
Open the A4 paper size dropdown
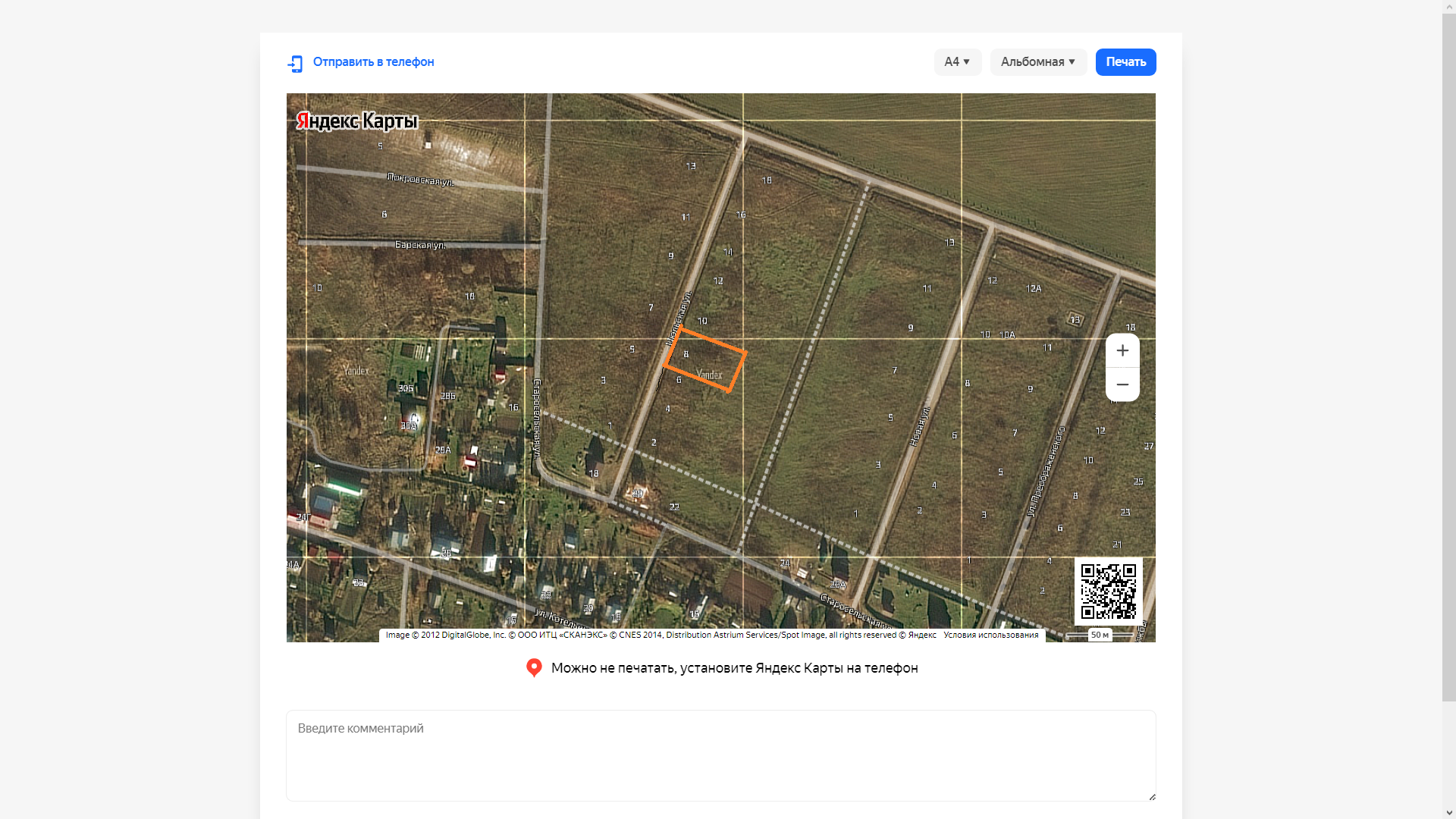point(957,62)
